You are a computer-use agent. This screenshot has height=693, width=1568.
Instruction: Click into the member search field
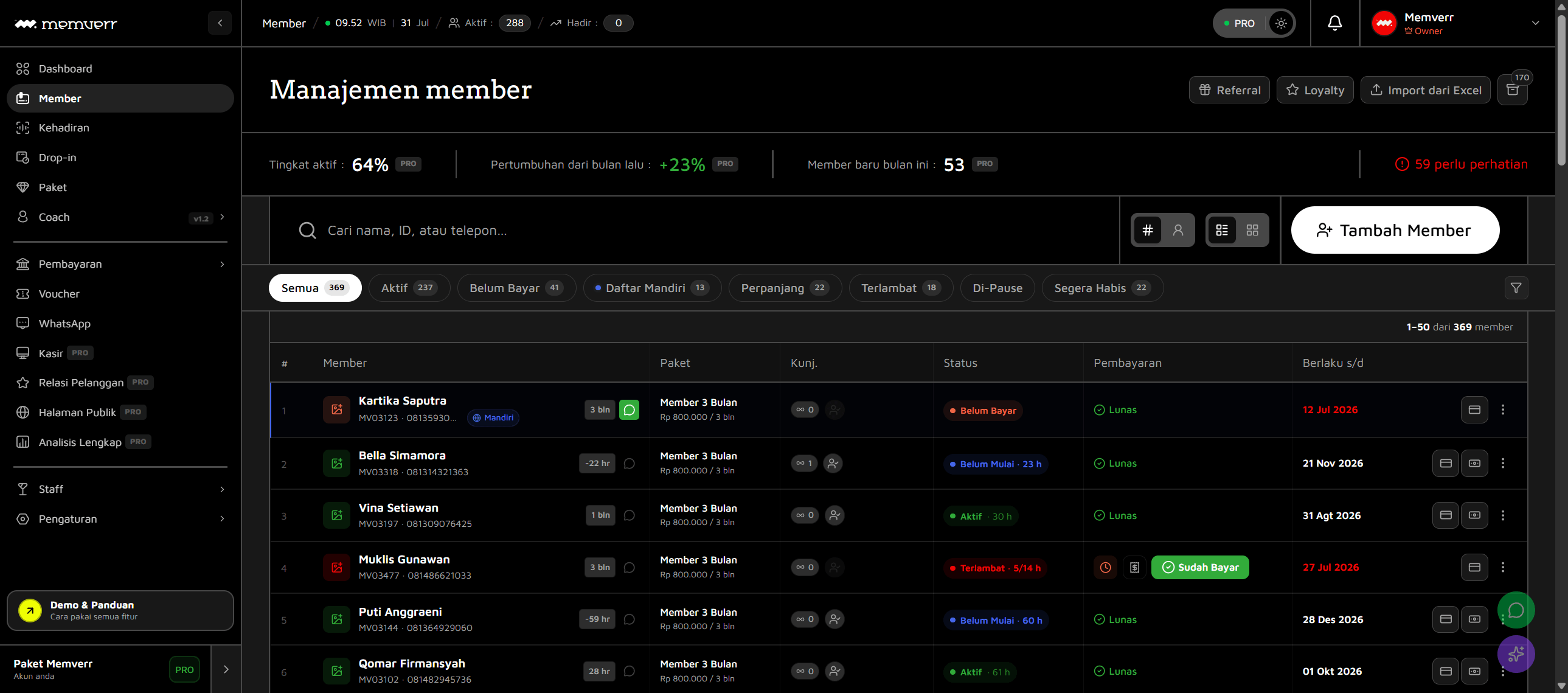694,230
